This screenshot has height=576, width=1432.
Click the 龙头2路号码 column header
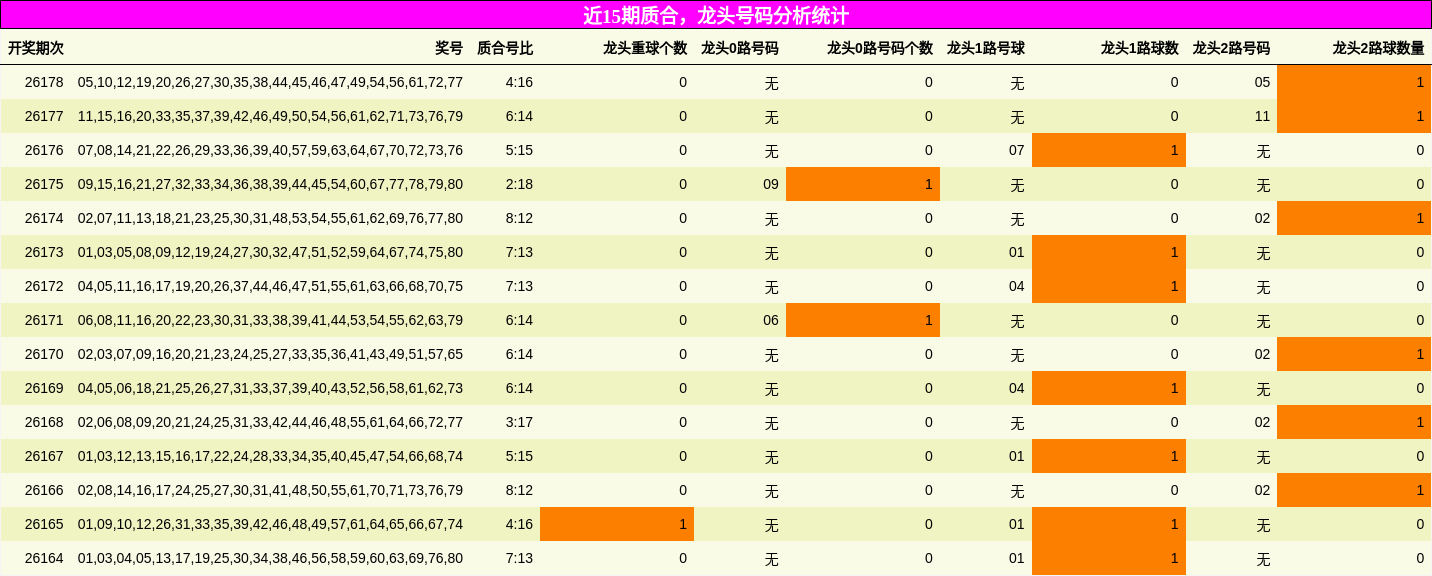click(x=1231, y=48)
